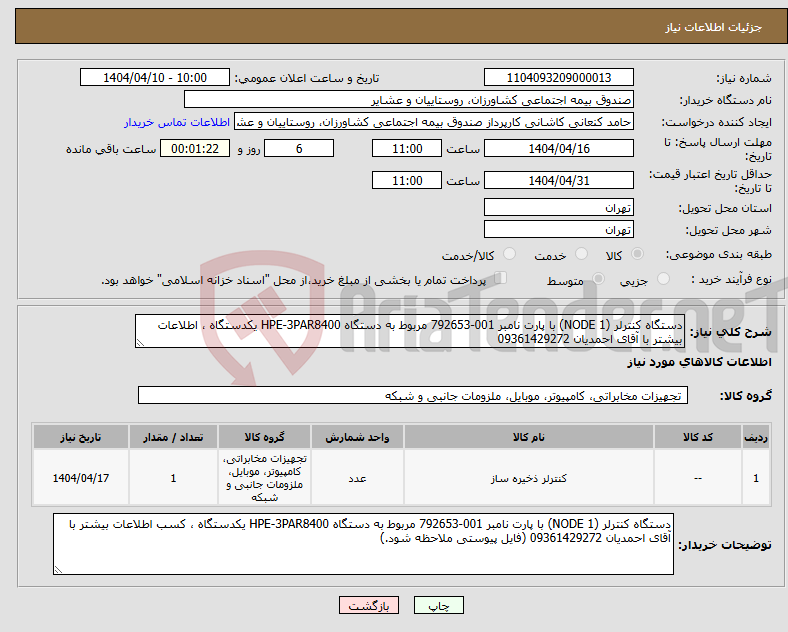Click the عدد unit cell
This screenshot has height=632, width=788.
357,478
